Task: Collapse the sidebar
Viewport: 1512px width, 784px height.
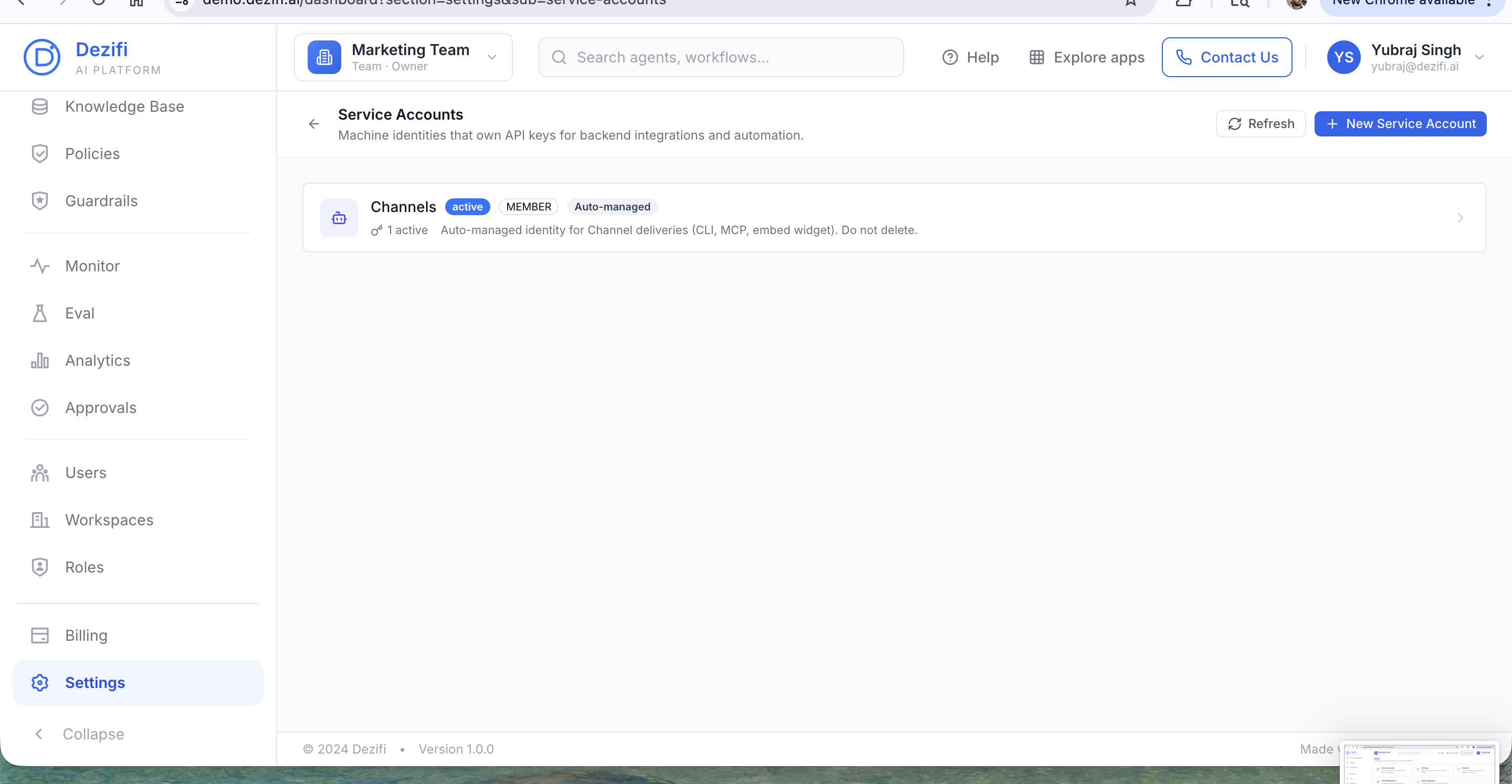Action: coord(79,734)
